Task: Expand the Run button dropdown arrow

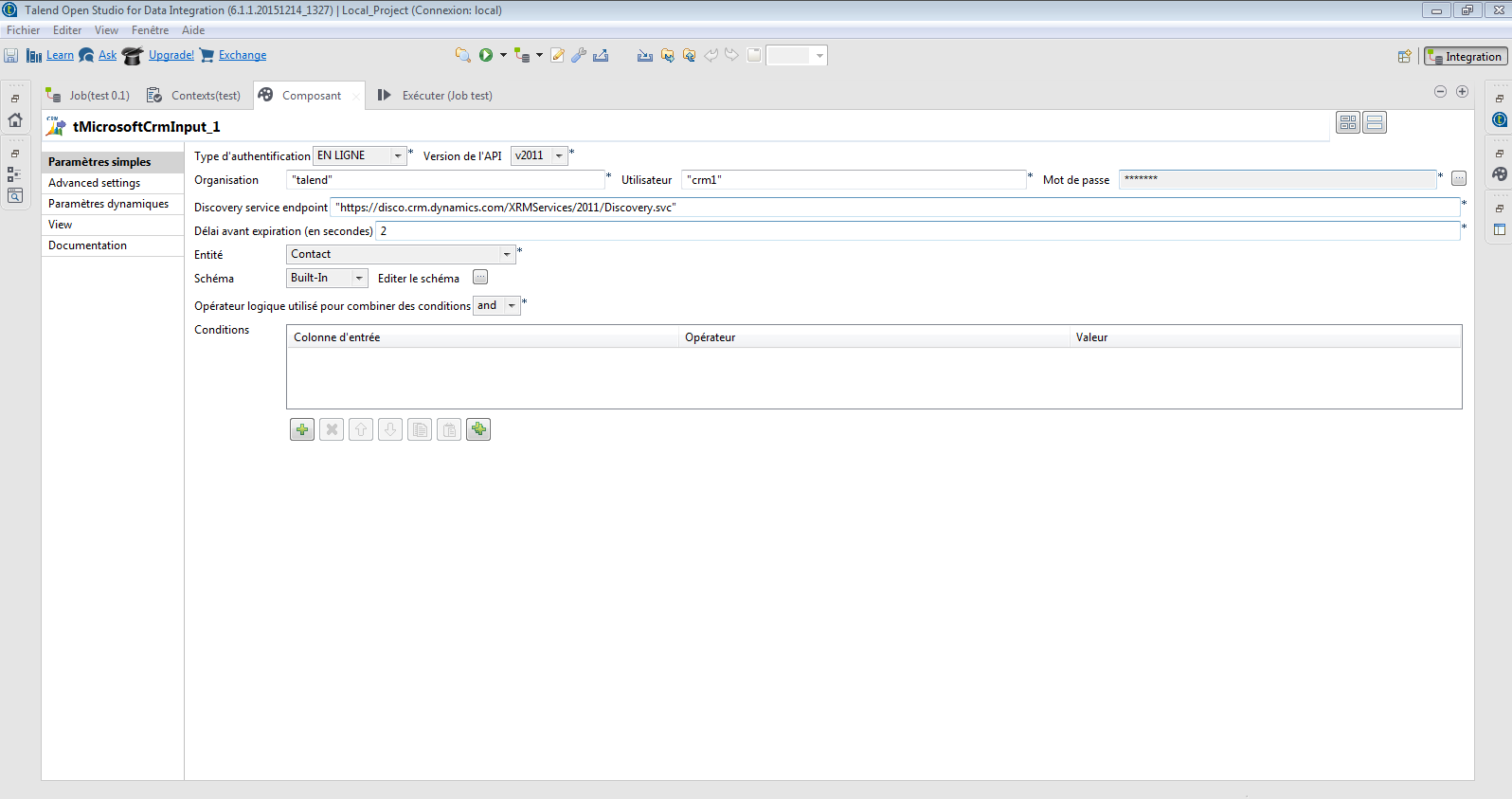Action: point(503,55)
